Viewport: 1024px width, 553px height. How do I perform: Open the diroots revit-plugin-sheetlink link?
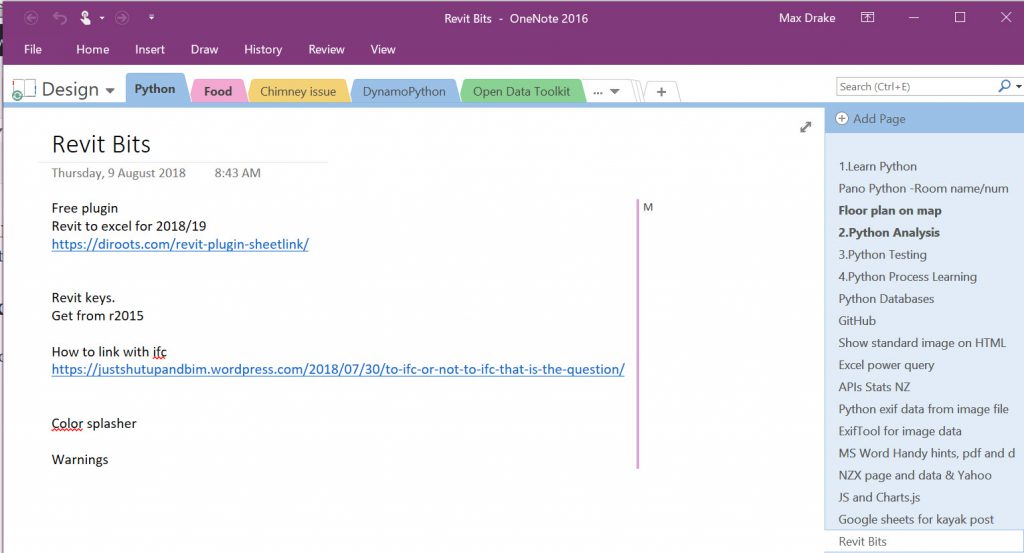coord(180,244)
